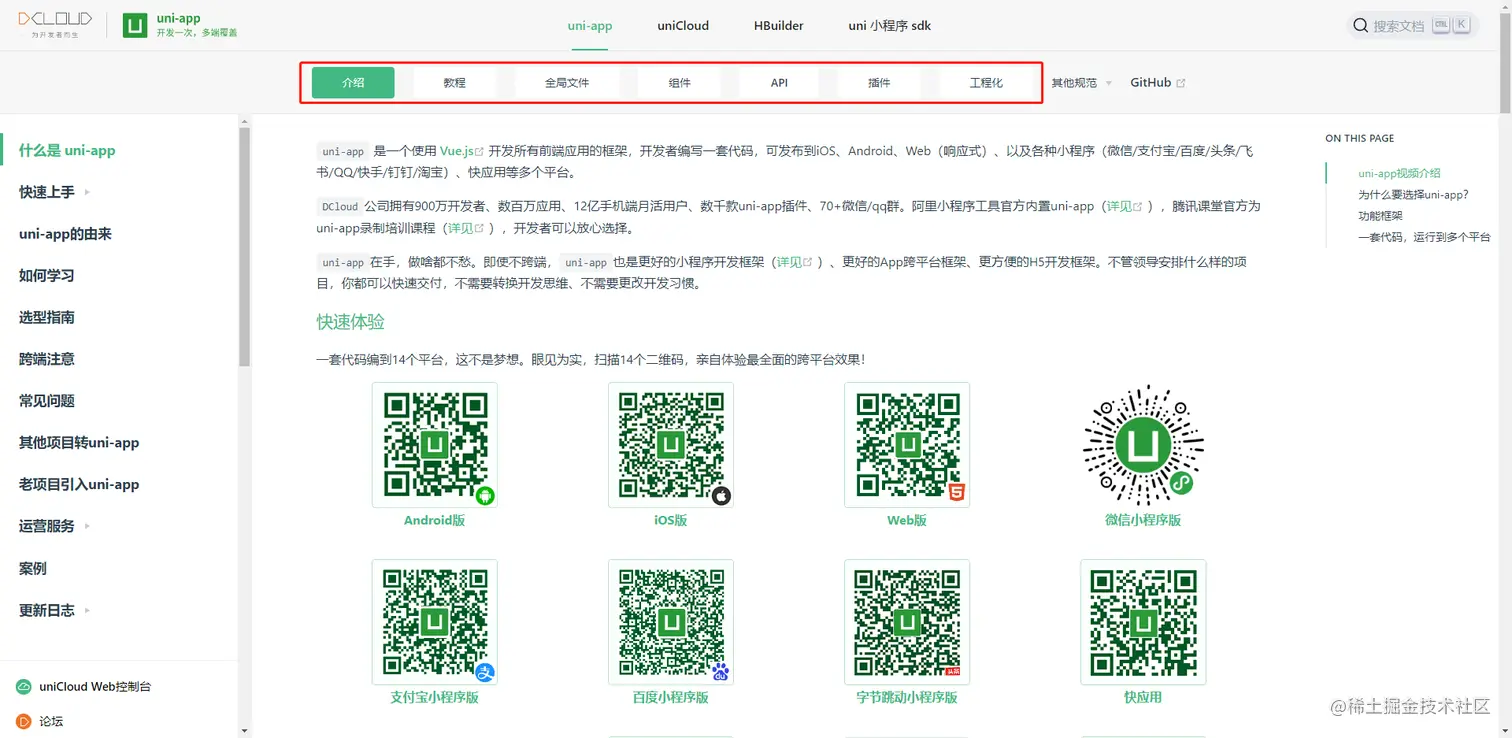1512x738 pixels.
Task: Jump to 一套代码，运行到多个平台 outline entry
Action: (x=1424, y=237)
